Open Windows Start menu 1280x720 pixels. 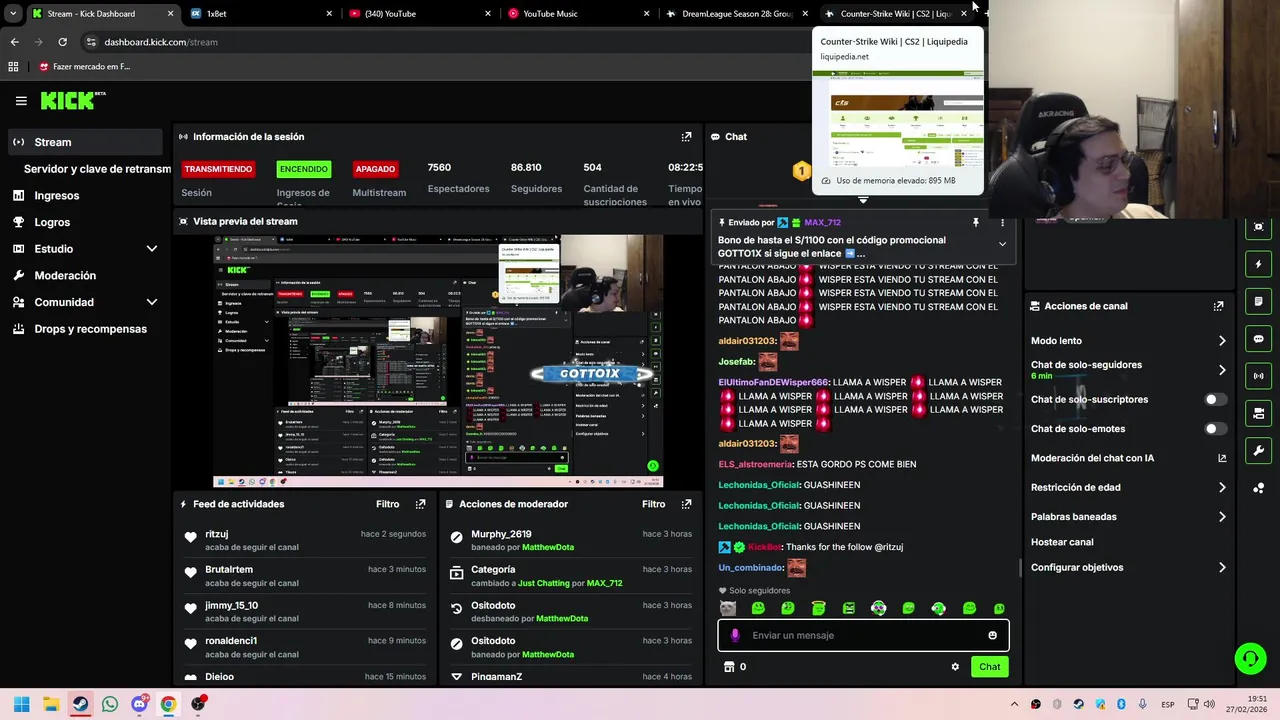click(22, 704)
